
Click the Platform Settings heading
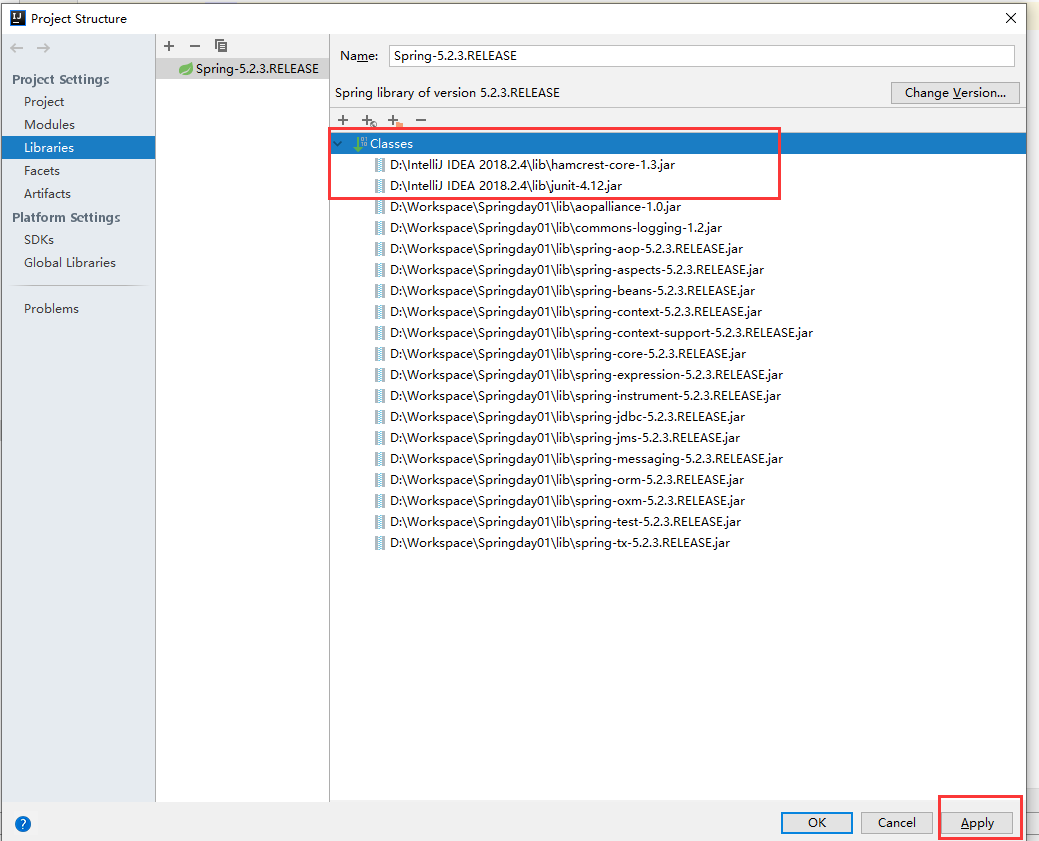(66, 217)
